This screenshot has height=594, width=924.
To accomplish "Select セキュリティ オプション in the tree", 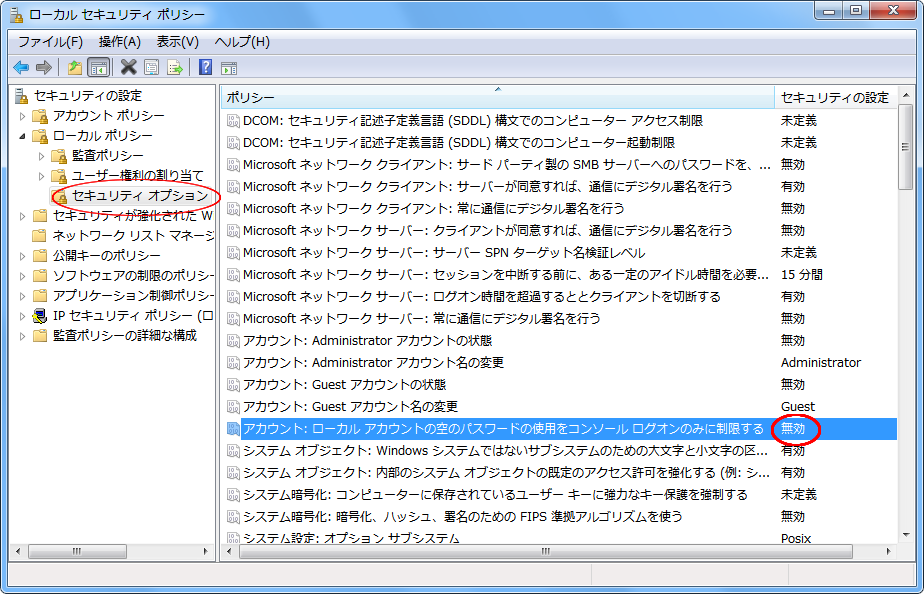I will (x=139, y=195).
